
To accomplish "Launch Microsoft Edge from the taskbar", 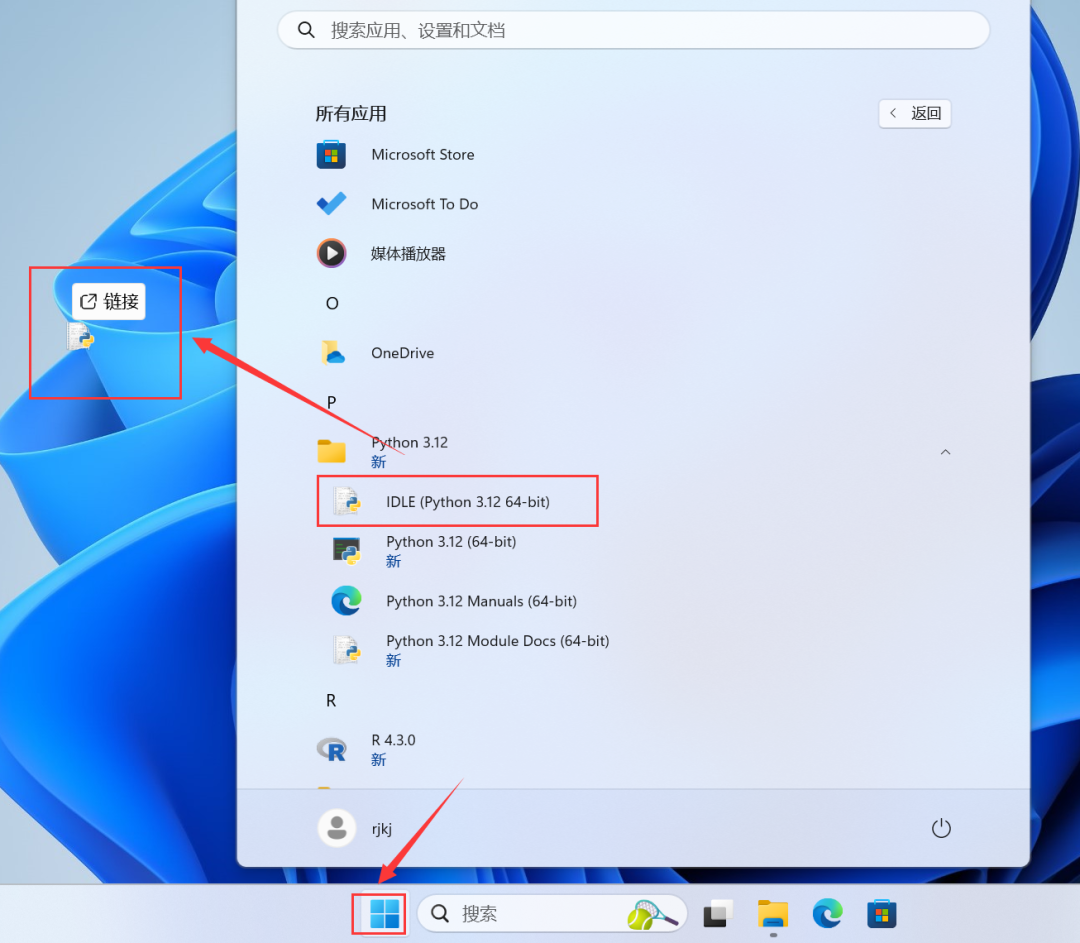I will tap(827, 914).
